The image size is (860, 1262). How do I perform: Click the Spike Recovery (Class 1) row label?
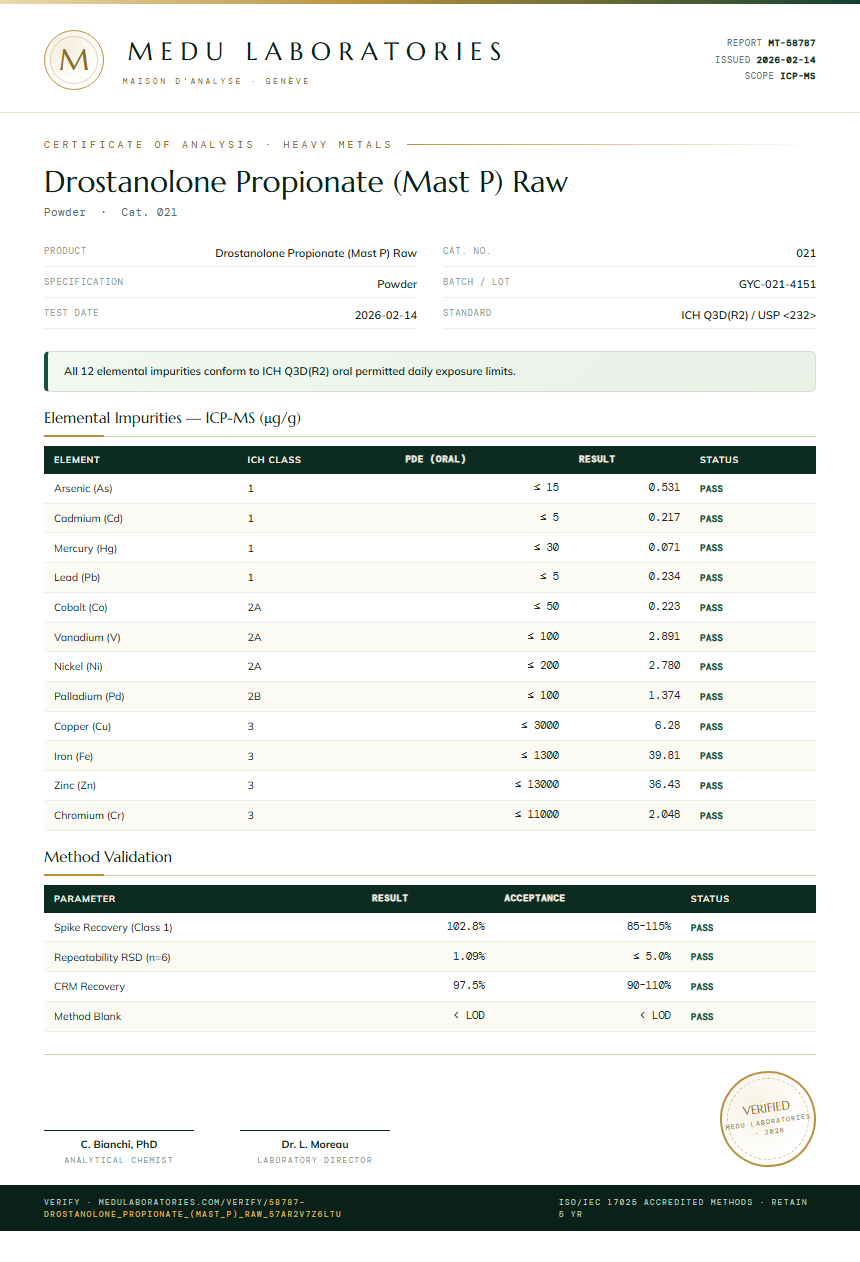coord(113,928)
